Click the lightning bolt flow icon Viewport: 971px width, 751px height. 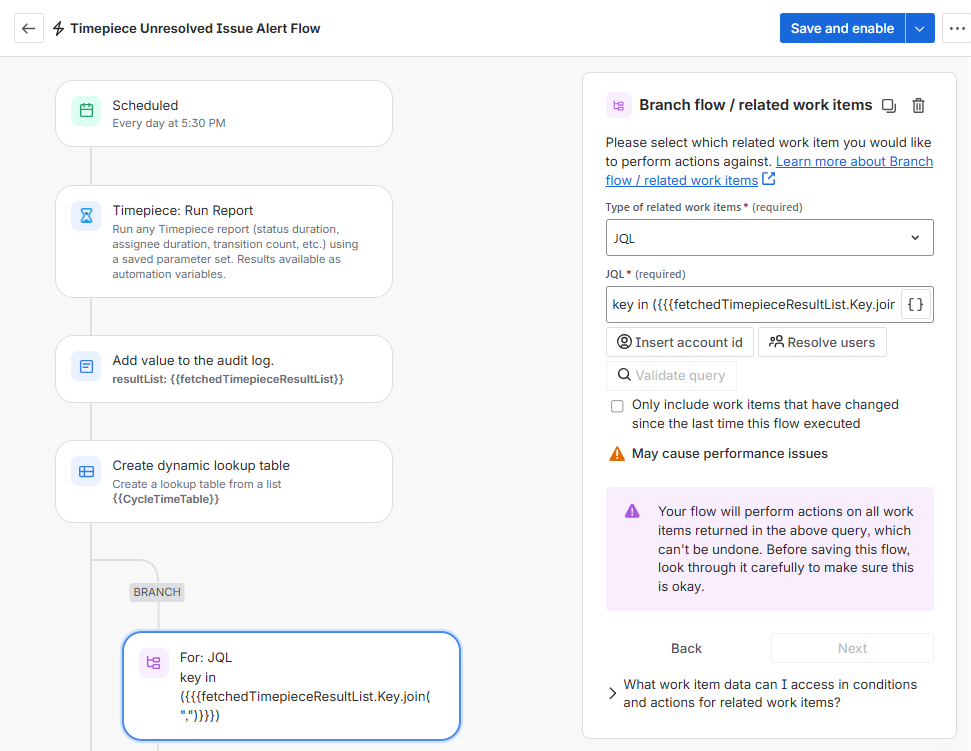[58, 28]
